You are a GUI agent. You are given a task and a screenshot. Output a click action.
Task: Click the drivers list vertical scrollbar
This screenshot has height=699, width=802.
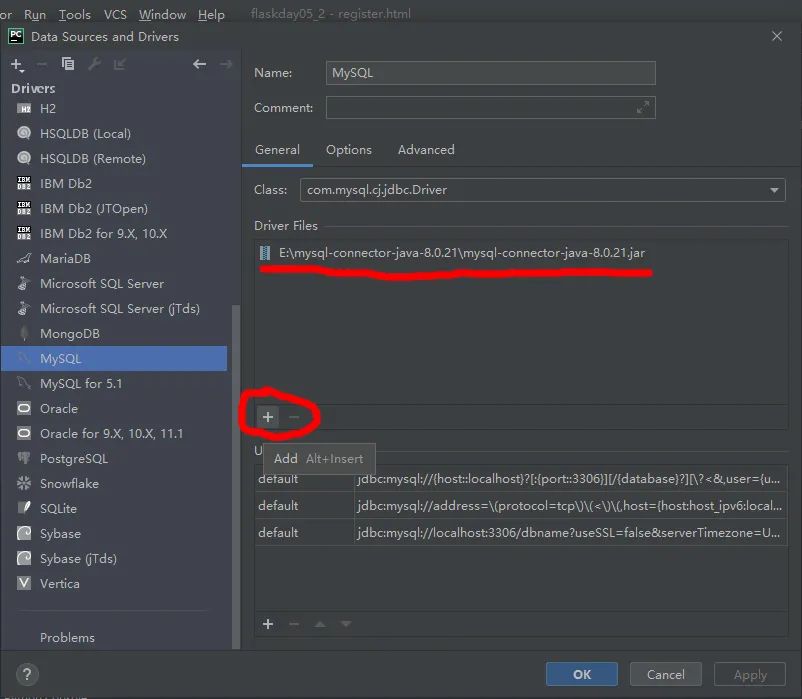point(236,476)
